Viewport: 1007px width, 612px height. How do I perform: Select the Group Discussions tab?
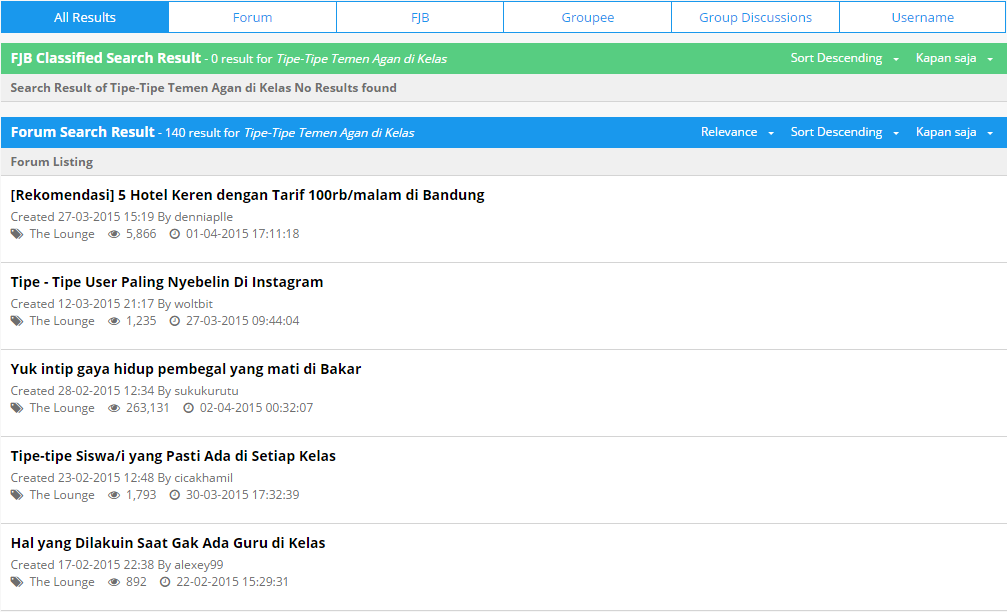pyautogui.click(x=755, y=17)
